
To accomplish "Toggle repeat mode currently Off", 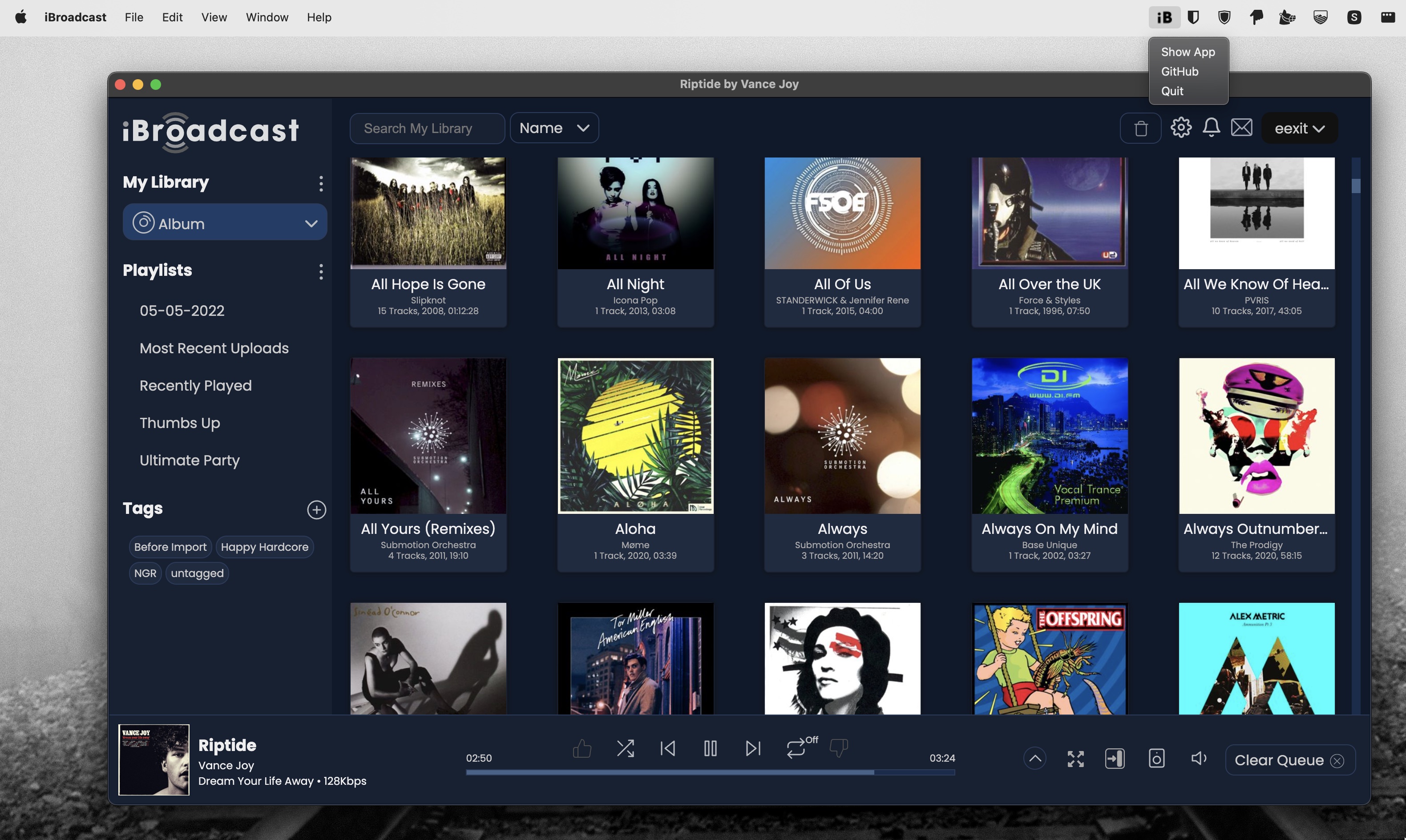I will point(796,748).
